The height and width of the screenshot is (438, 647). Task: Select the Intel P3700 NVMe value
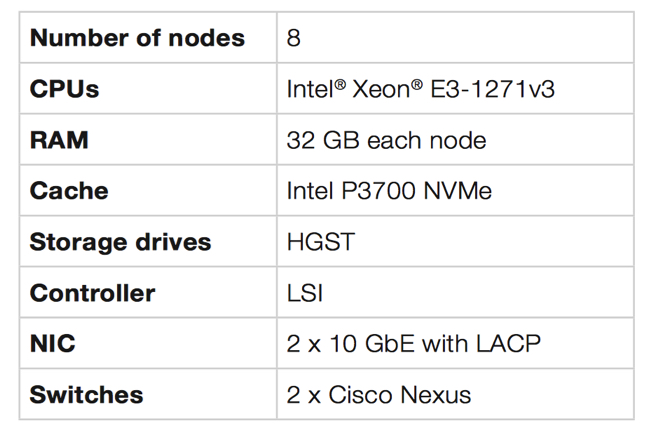click(x=389, y=191)
